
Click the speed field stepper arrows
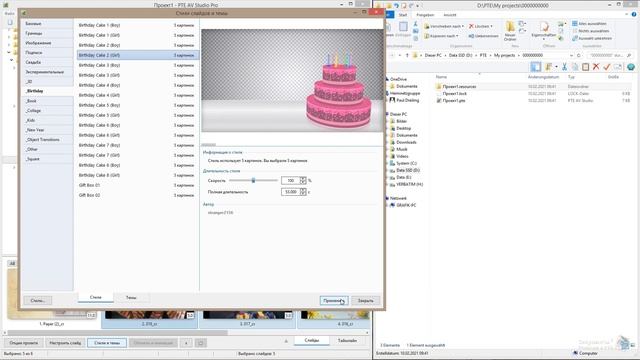click(303, 180)
